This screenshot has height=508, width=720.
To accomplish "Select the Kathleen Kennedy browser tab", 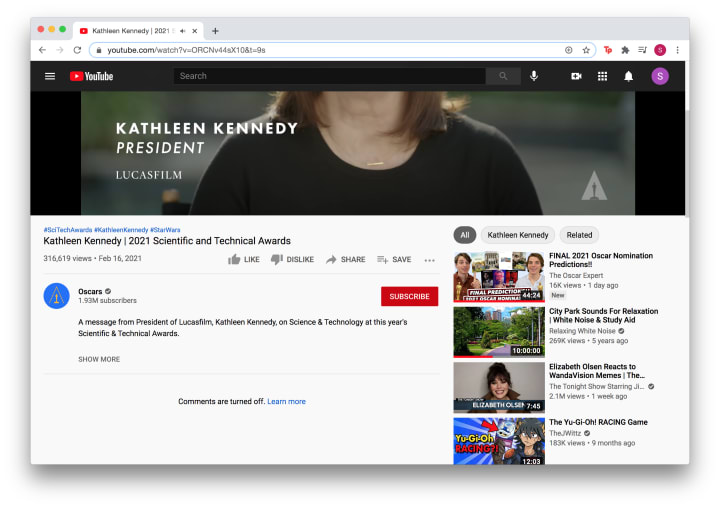I will [138, 31].
